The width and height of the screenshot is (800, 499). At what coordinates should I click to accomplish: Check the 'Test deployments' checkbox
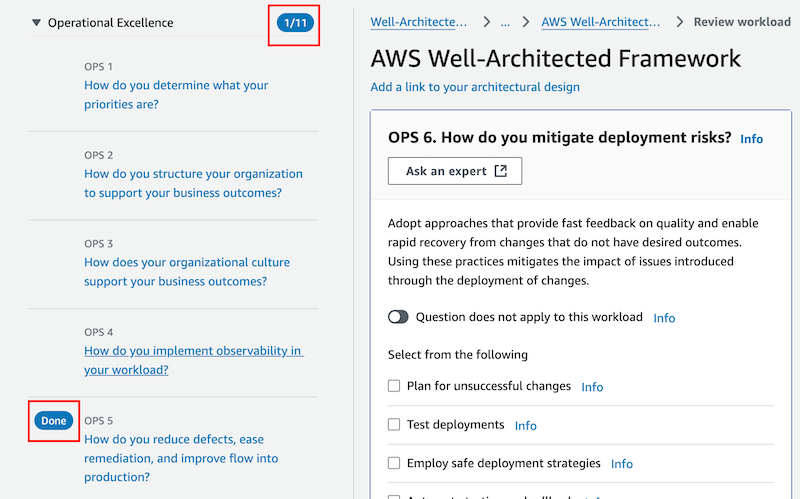[394, 425]
